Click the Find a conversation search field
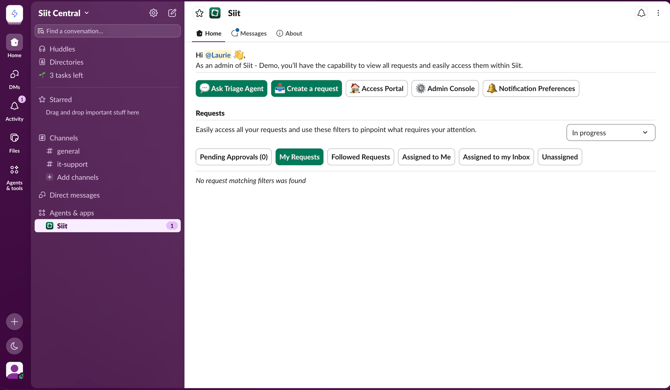The width and height of the screenshot is (670, 390). click(108, 31)
